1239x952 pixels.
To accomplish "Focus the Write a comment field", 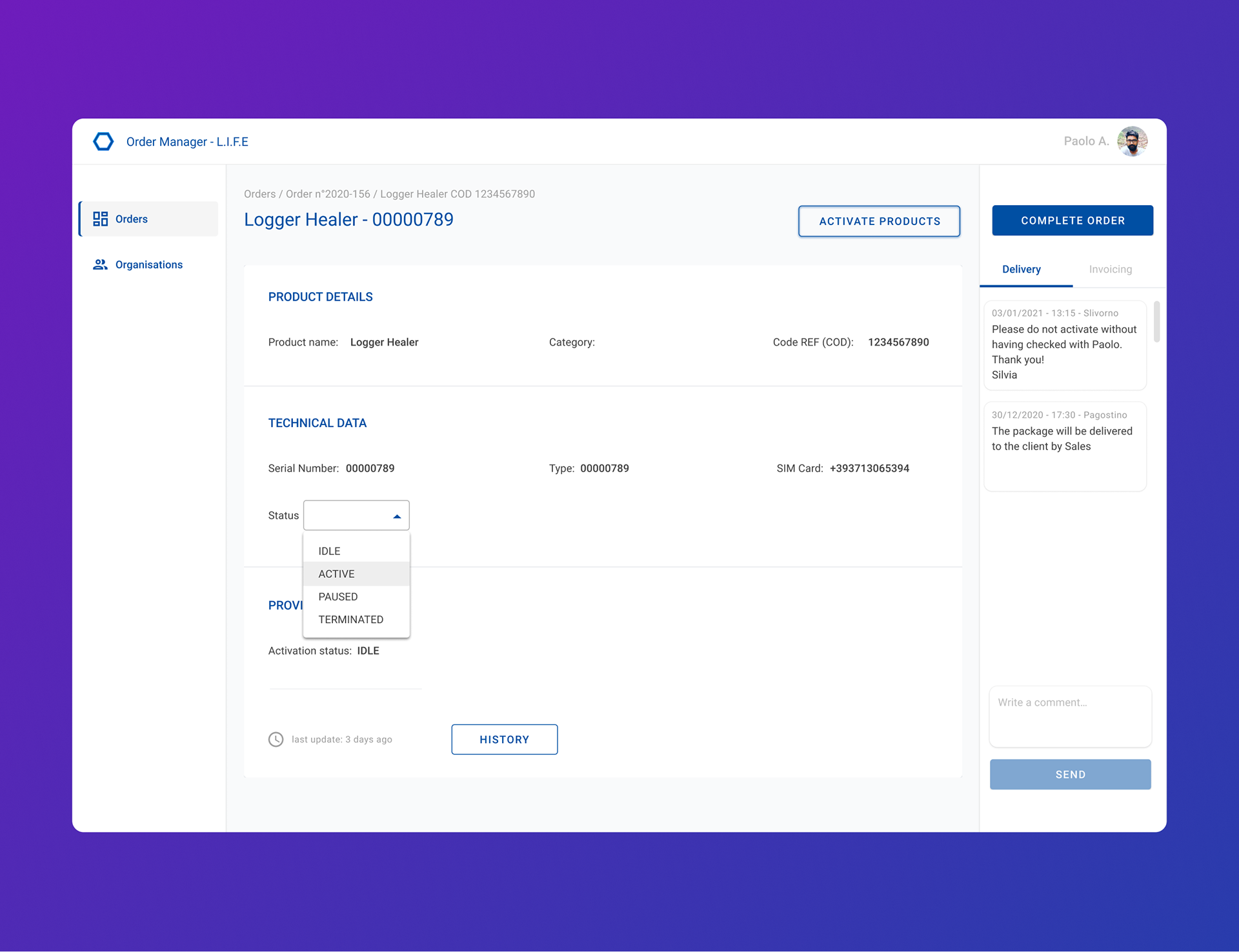I will click(1071, 717).
